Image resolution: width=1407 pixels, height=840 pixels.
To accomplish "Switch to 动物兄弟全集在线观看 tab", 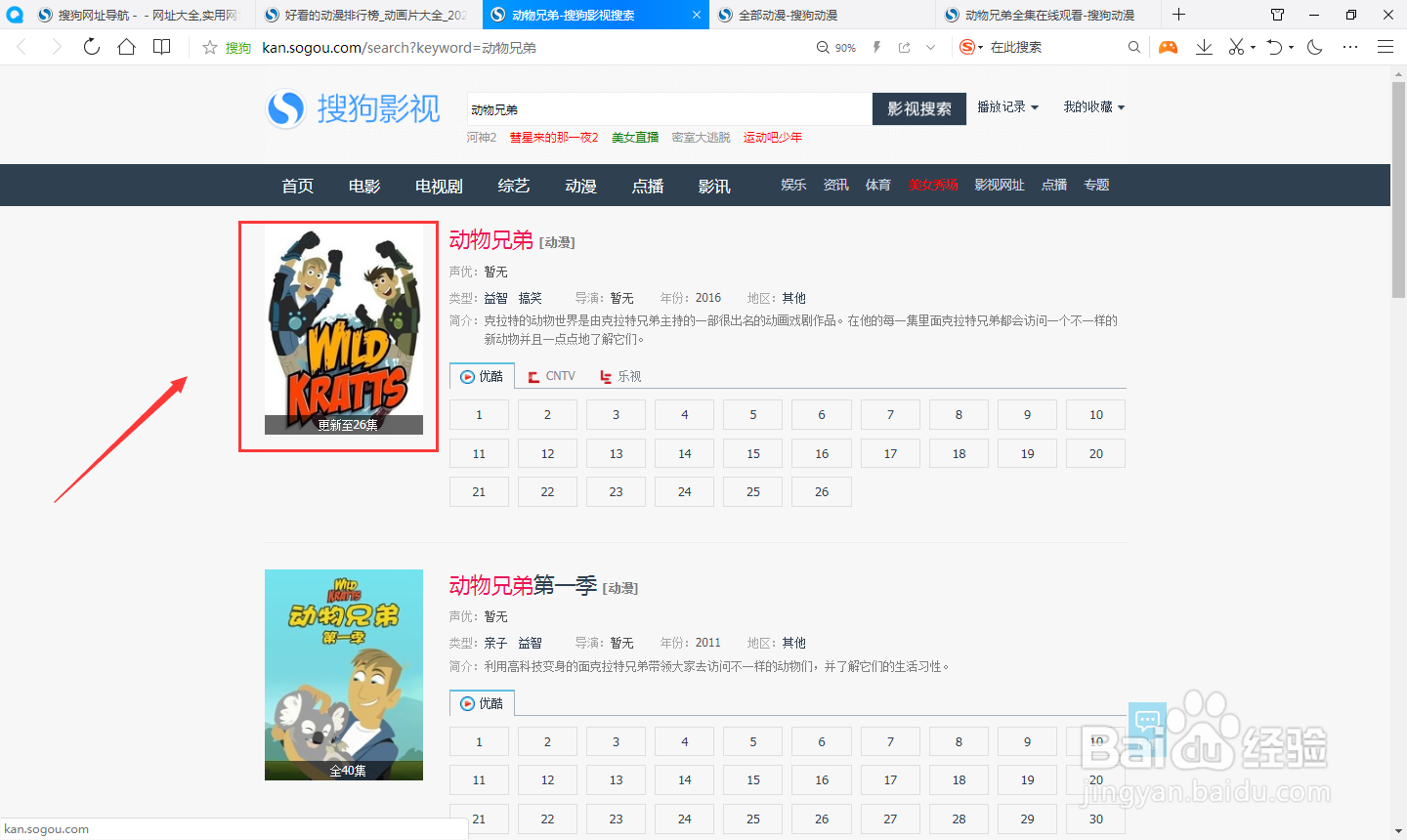I will (x=1049, y=15).
